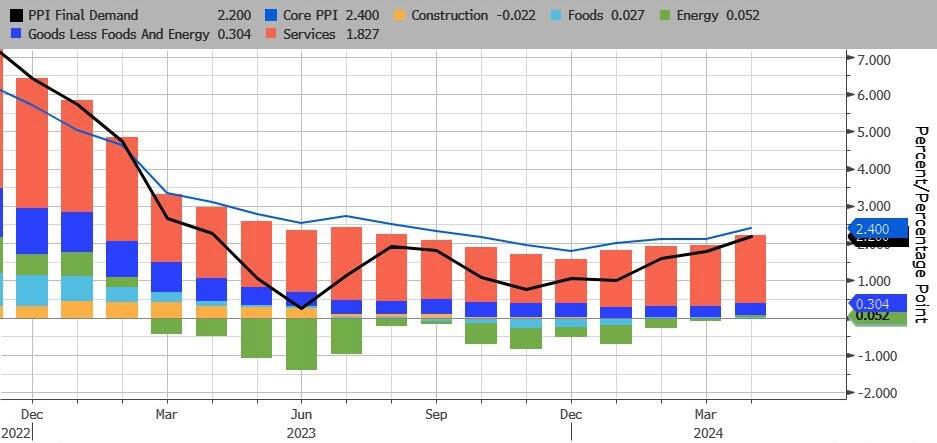Image resolution: width=937 pixels, height=443 pixels.
Task: Click the 0.304 blue axis value marker
Action: (x=877, y=303)
